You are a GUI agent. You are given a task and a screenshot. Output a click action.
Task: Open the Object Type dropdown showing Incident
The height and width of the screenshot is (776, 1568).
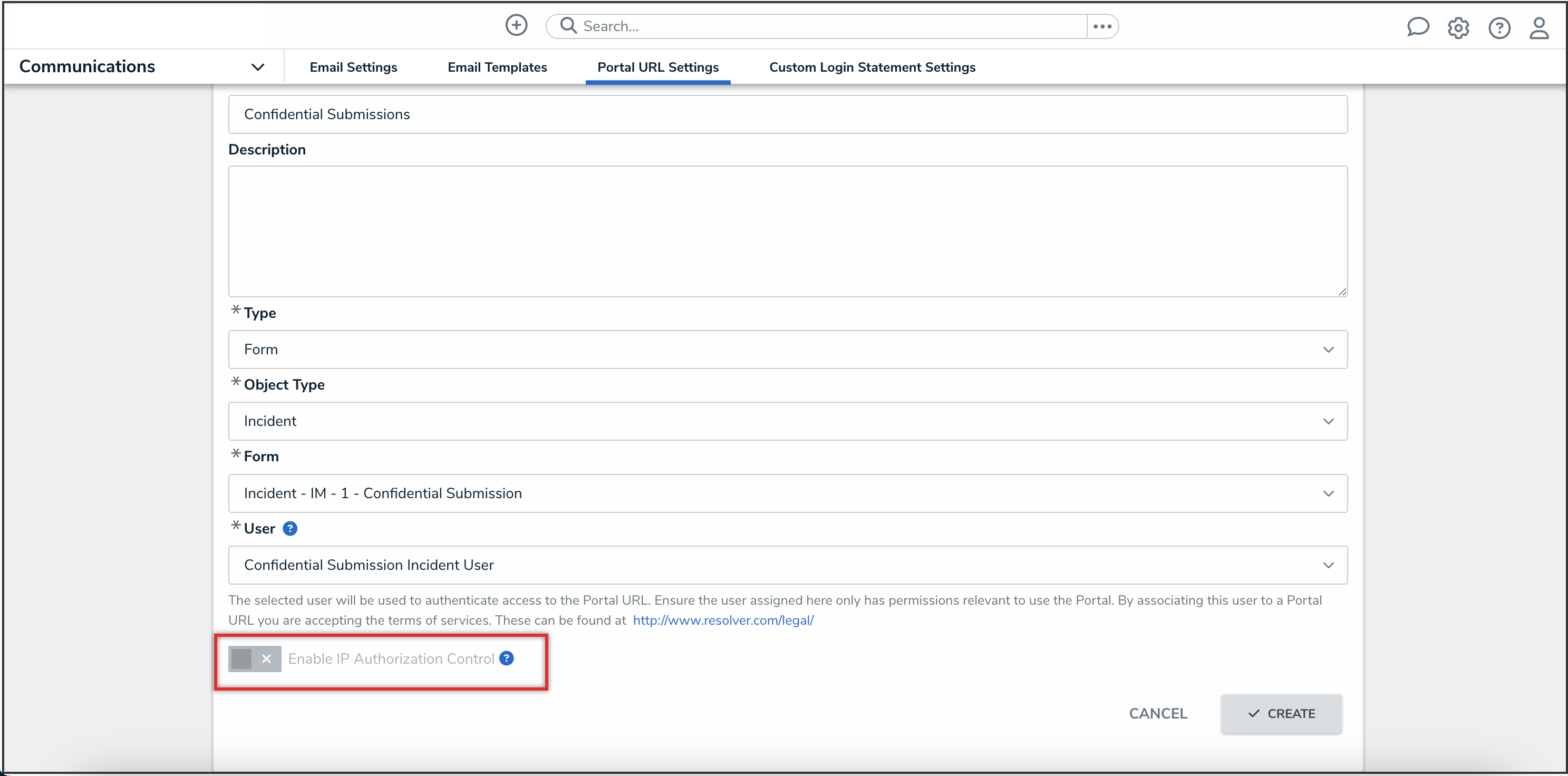787,421
